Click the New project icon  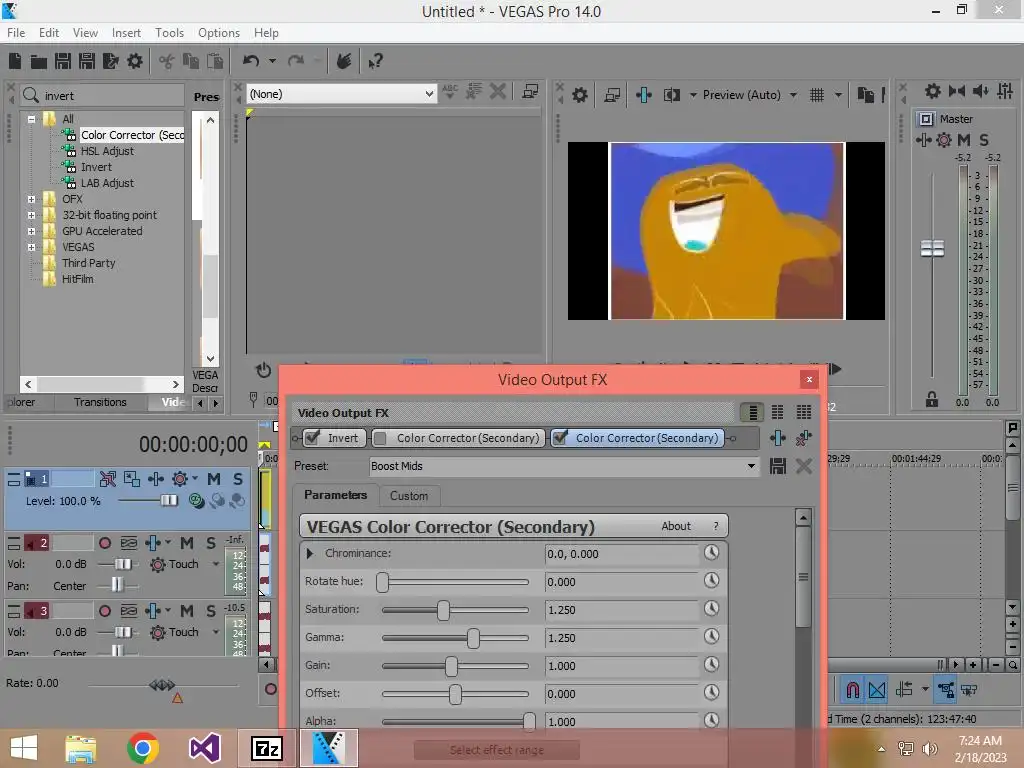tap(15, 61)
